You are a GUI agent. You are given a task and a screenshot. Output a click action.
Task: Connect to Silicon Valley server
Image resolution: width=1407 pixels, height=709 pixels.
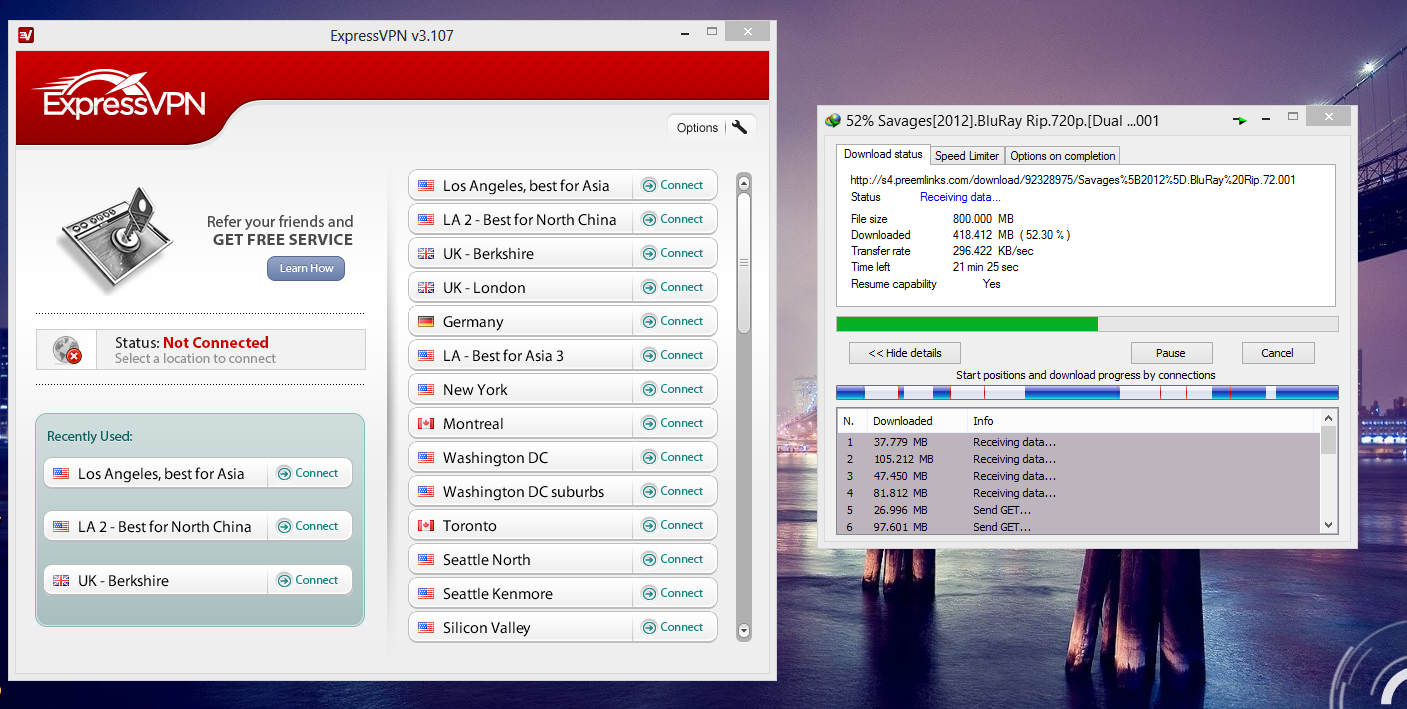pos(674,627)
